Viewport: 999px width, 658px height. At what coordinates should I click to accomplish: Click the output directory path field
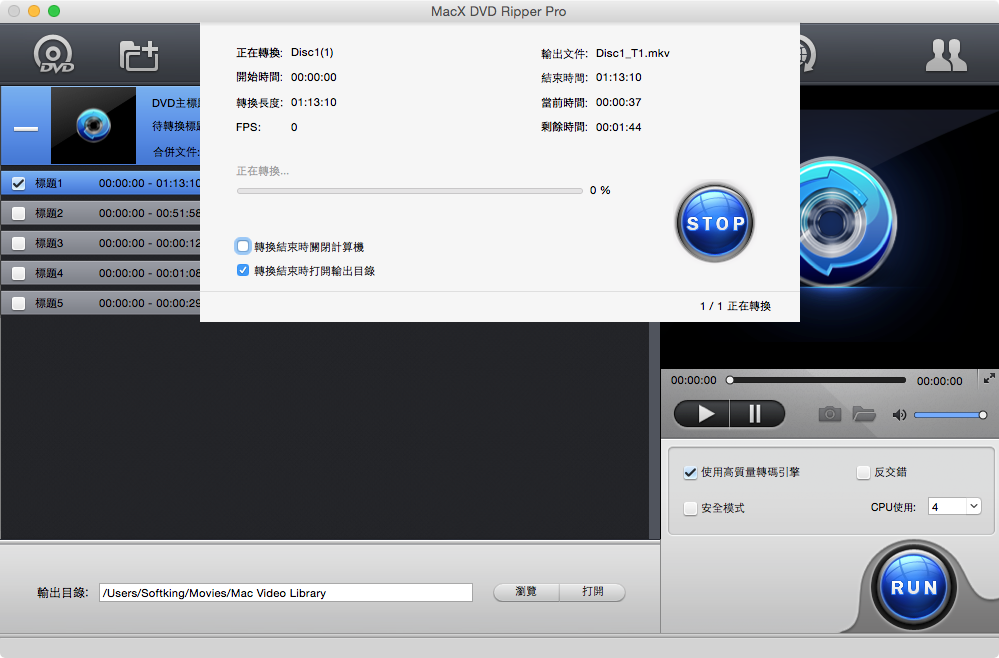tap(285, 593)
